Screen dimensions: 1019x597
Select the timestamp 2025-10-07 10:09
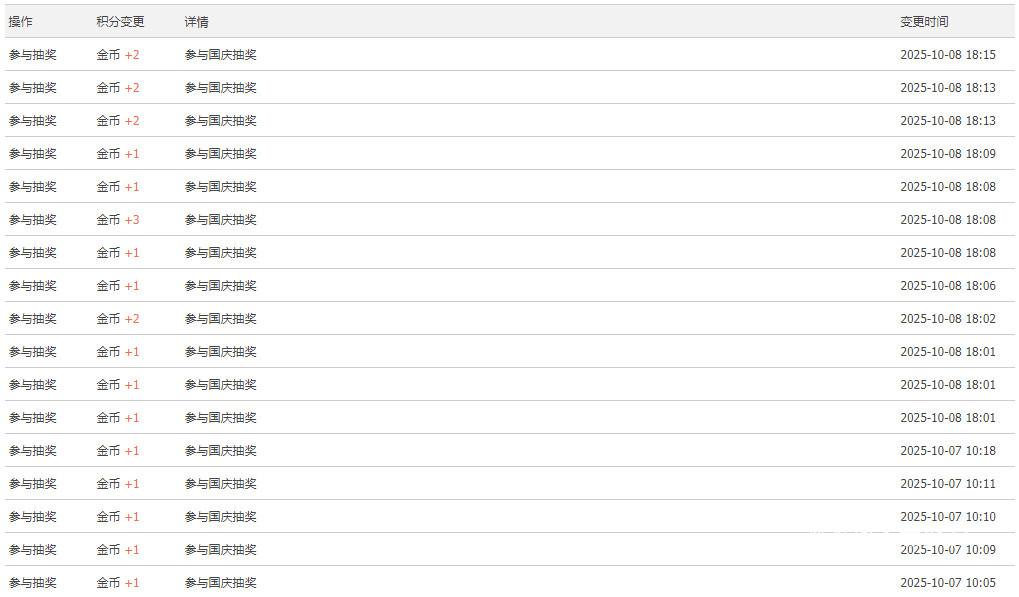[x=948, y=550]
